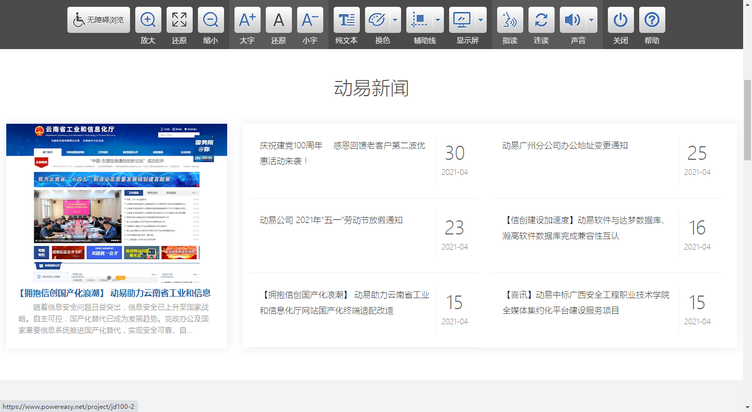
Task: Activate the 指读 point-to-read icon
Action: [x=510, y=20]
